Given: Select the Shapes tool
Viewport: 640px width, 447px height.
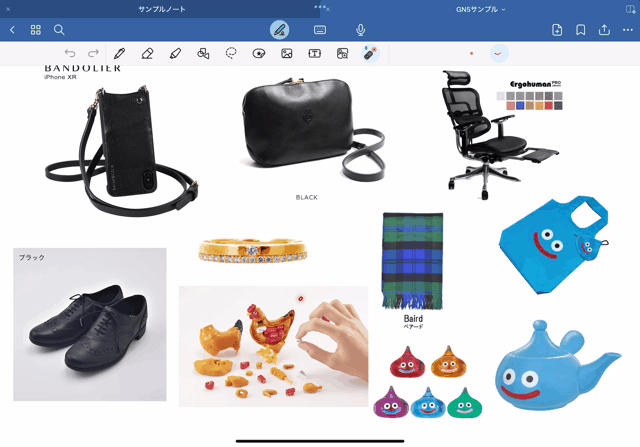Looking at the screenshot, I should tap(203, 53).
